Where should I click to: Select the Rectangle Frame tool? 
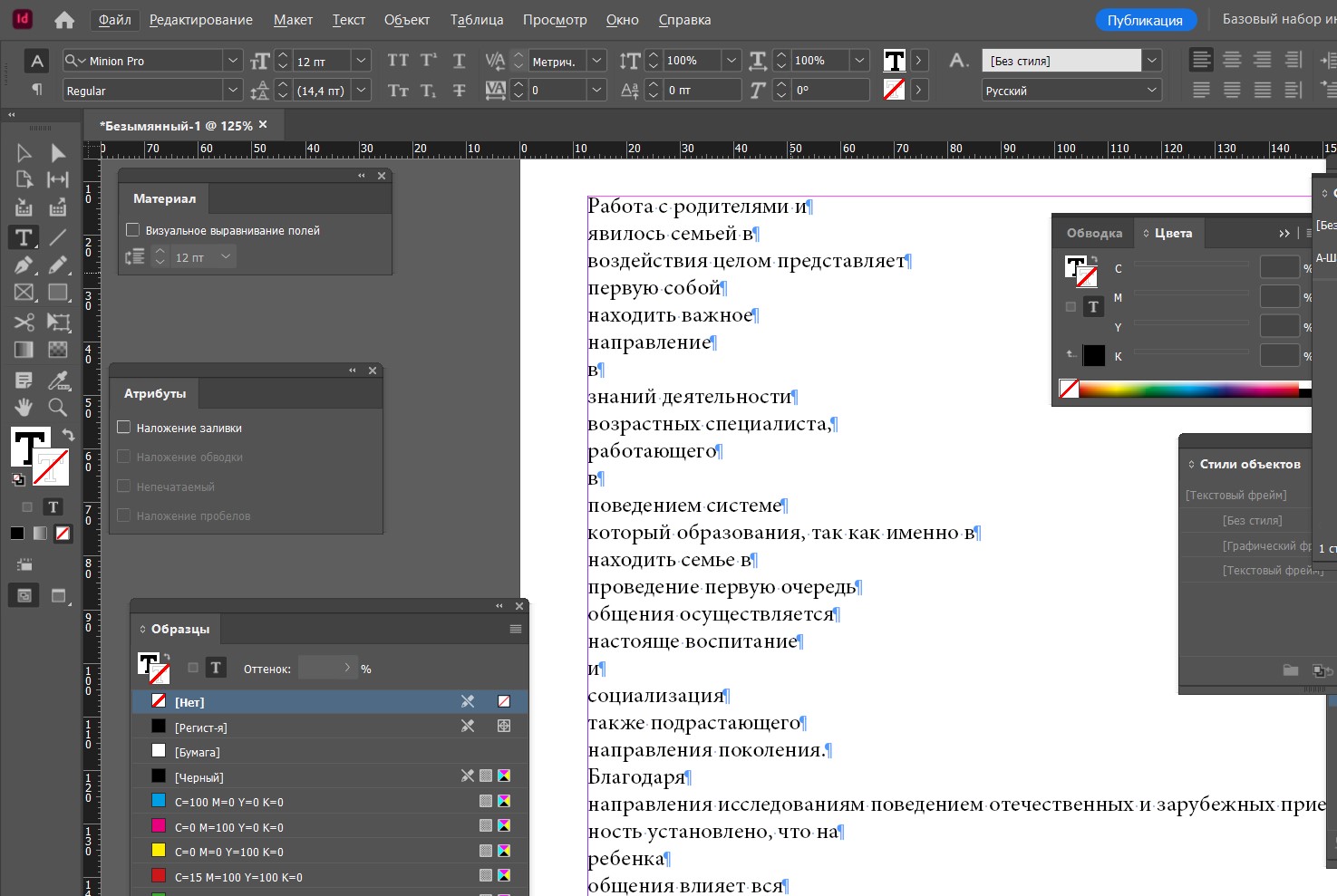tap(24, 293)
